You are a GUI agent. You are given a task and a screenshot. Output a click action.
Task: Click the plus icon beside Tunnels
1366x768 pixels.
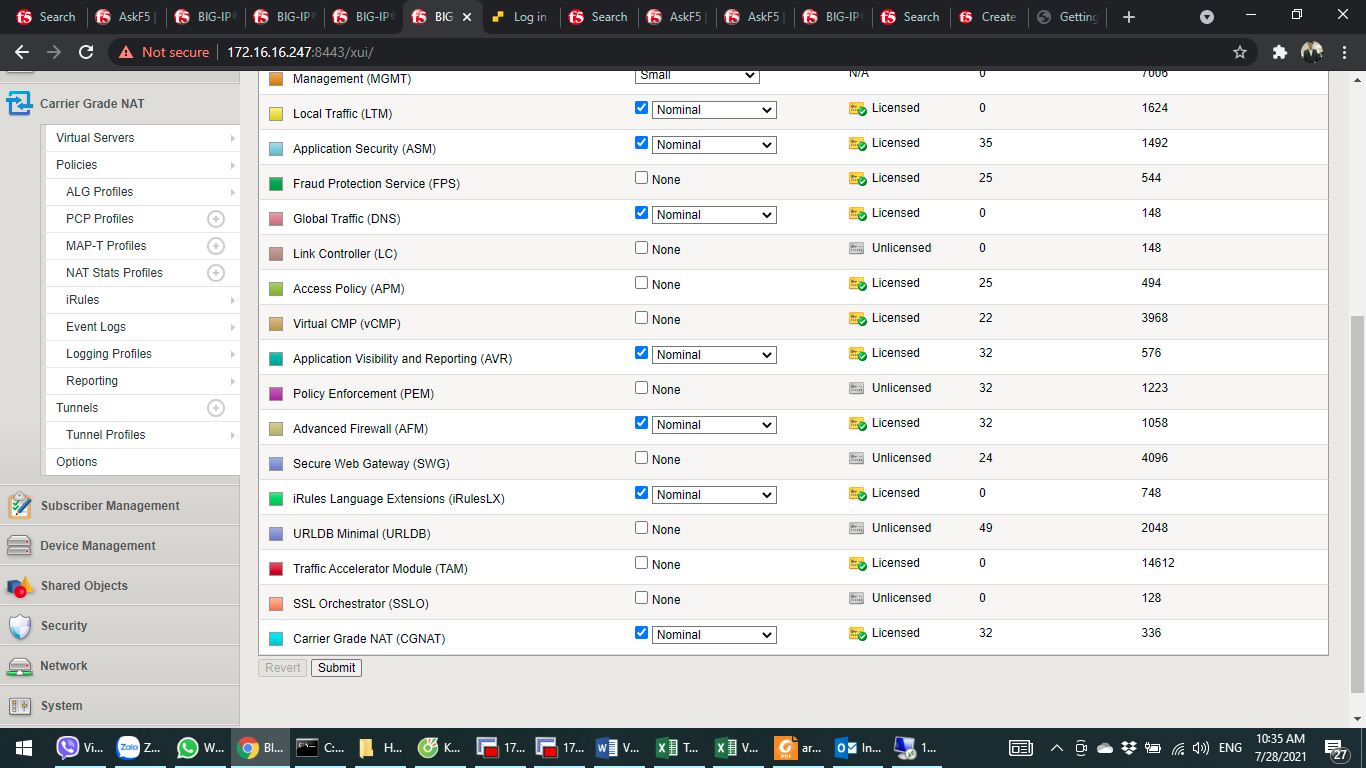[x=215, y=408]
